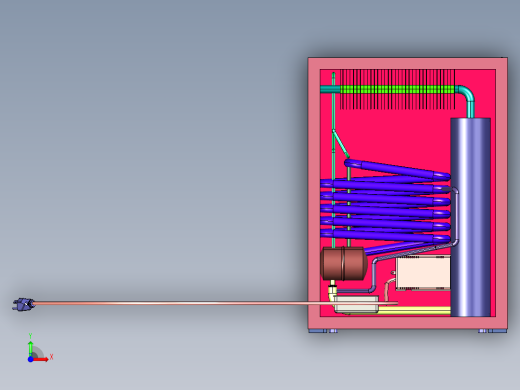Image resolution: width=520 pixels, height=390 pixels.
Task: Pick the tall purple cylindrical tank
Action: [470, 217]
